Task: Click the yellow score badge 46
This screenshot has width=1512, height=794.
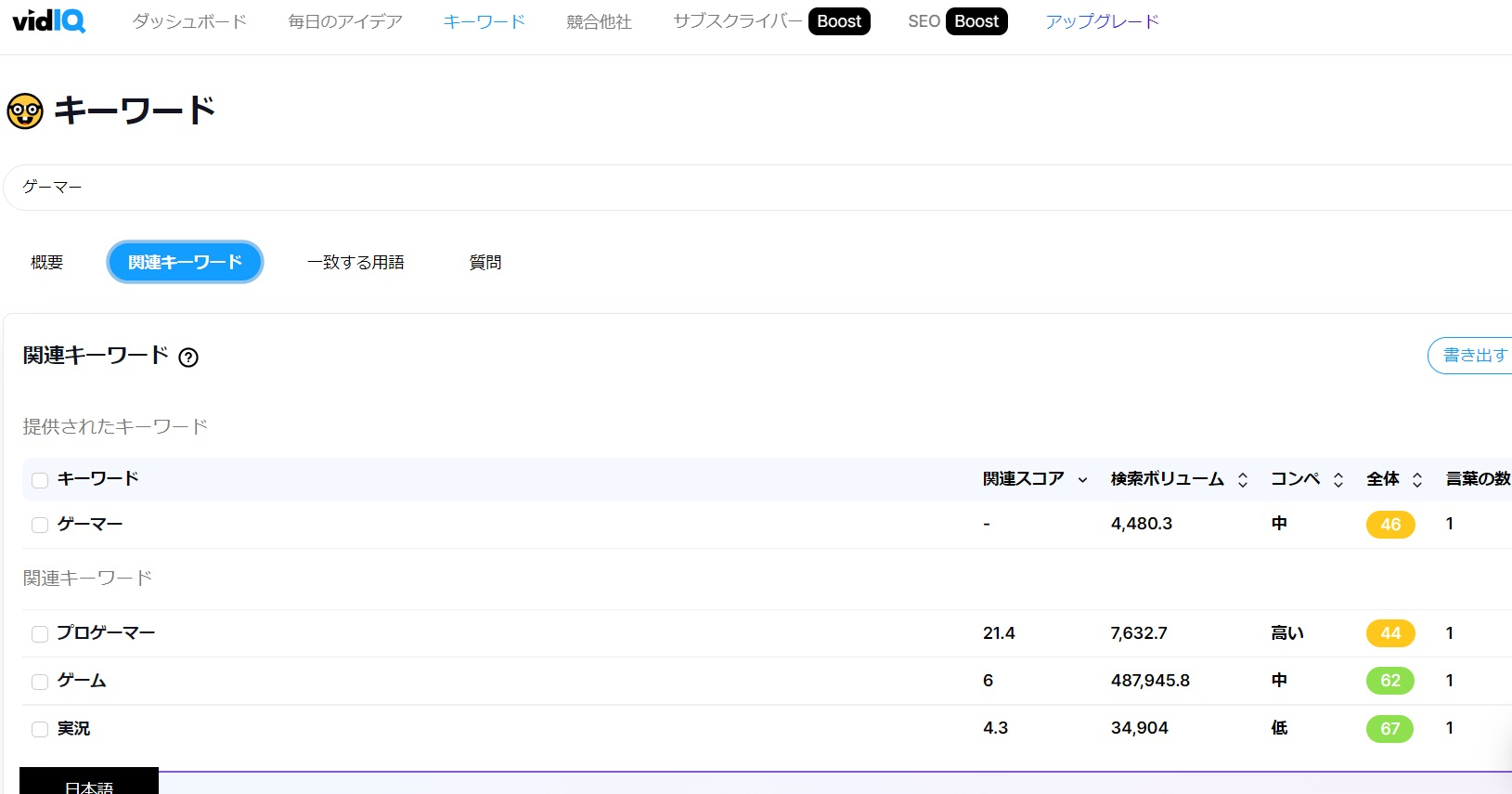Action: tap(1389, 525)
